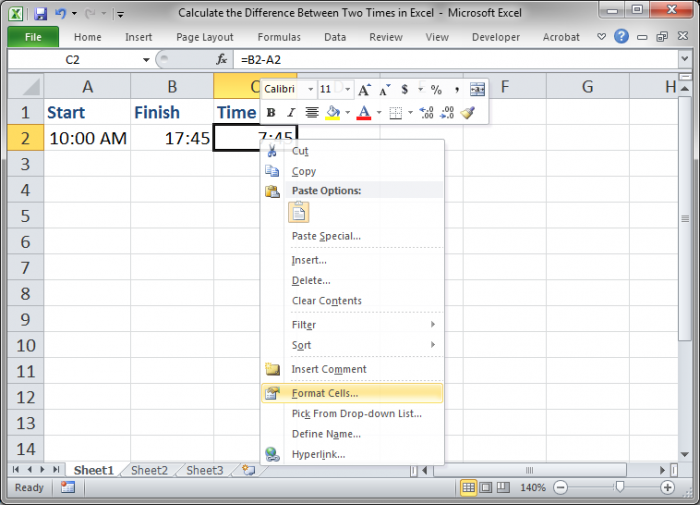The height and width of the screenshot is (505, 700).
Task: Click Decrease Decimal icon in mini toolbar
Action: (447, 113)
